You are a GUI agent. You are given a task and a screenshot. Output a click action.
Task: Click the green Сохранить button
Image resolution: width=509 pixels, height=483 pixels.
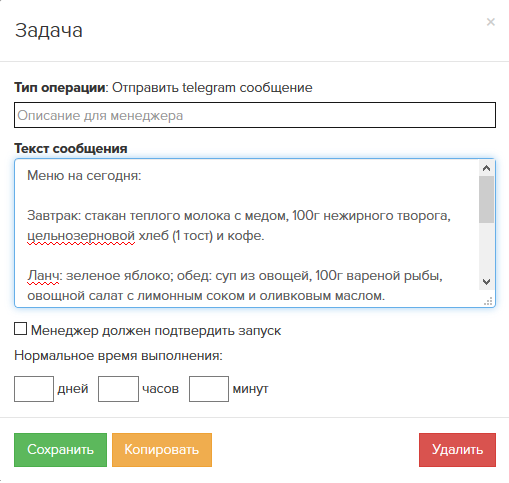click(60, 450)
